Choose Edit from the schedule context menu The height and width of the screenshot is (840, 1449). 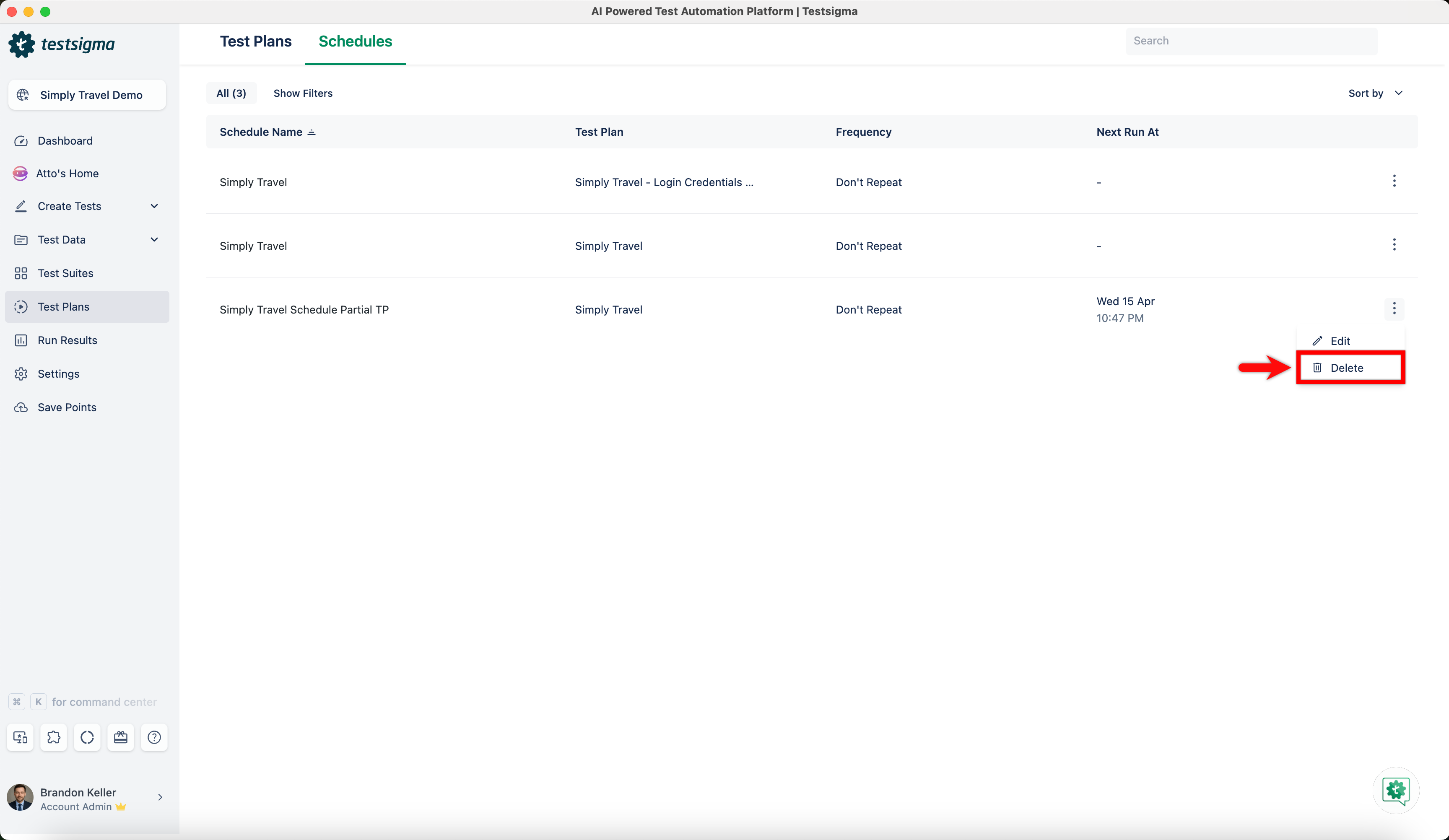coord(1350,341)
